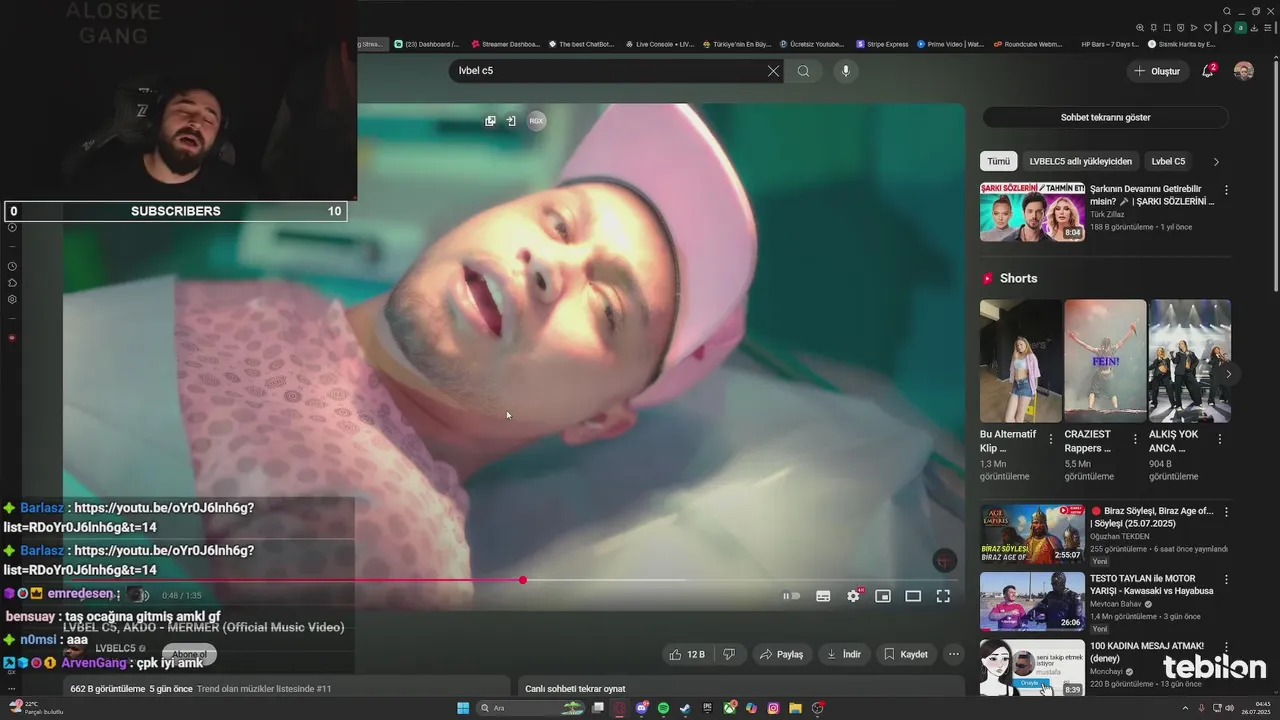Open the Şarkı Sözleri video thumbnail
The image size is (1280, 720).
[1032, 212]
